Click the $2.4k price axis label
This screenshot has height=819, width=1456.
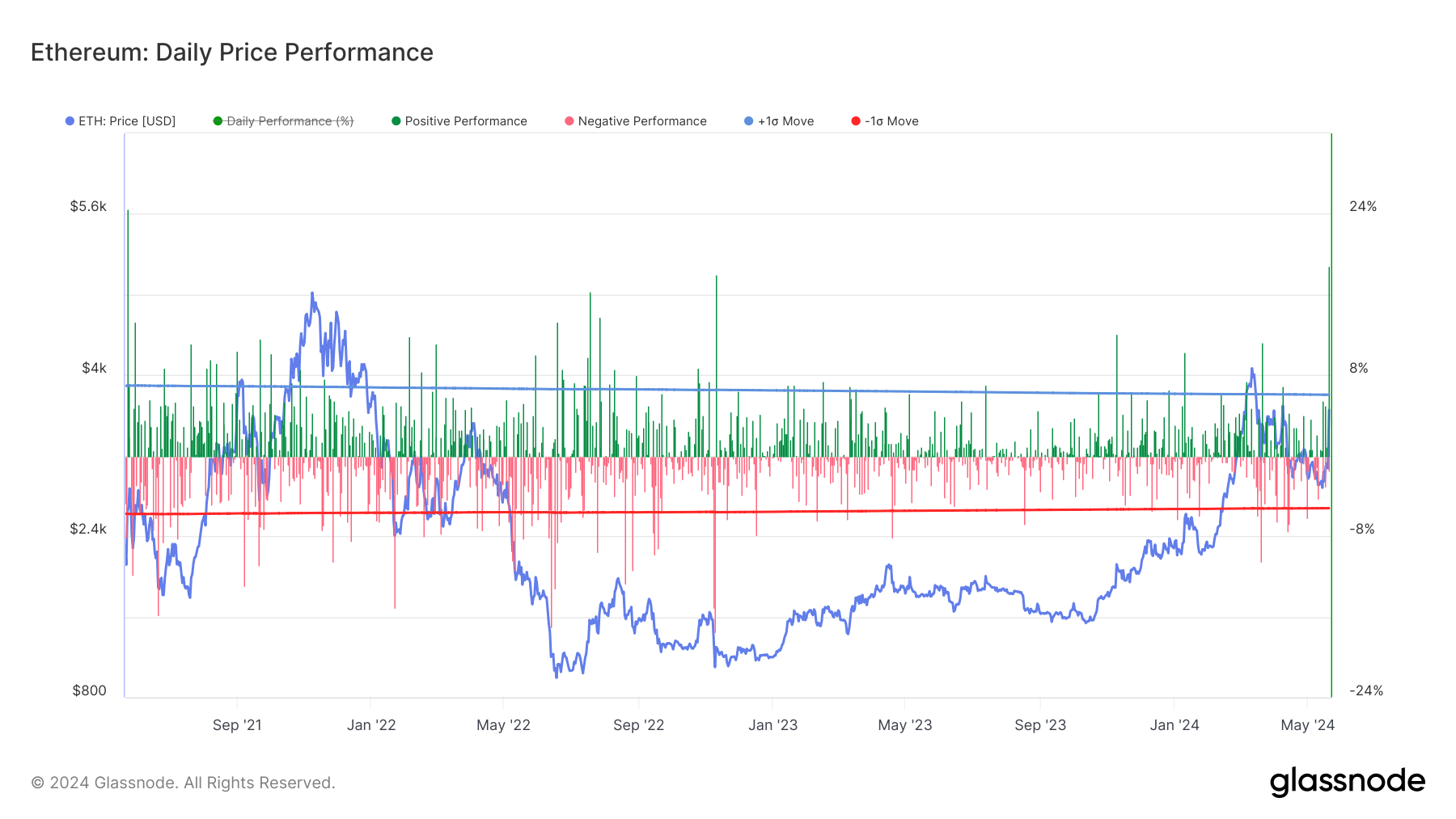pyautogui.click(x=88, y=530)
